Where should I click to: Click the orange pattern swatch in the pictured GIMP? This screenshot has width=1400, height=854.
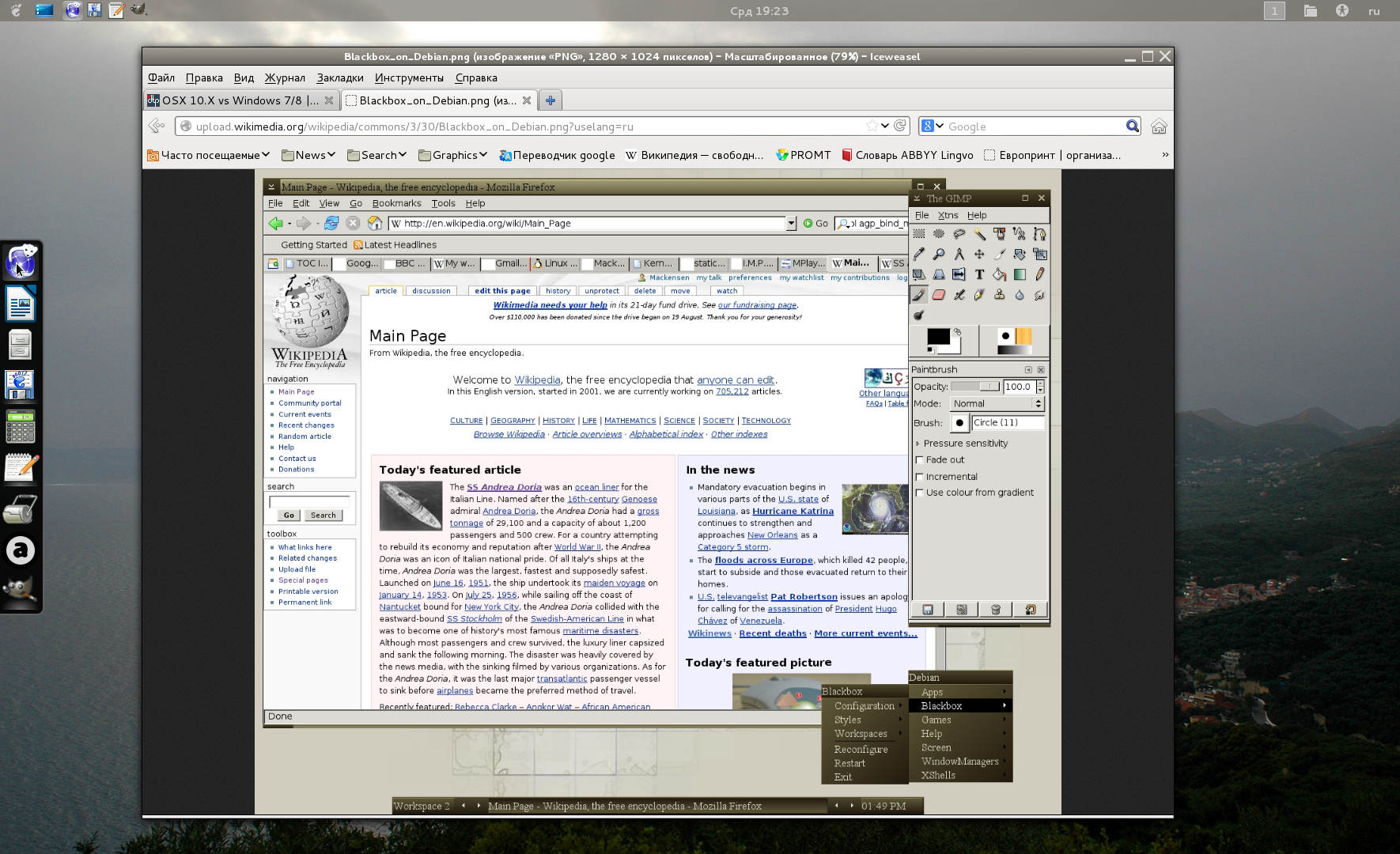(1024, 336)
